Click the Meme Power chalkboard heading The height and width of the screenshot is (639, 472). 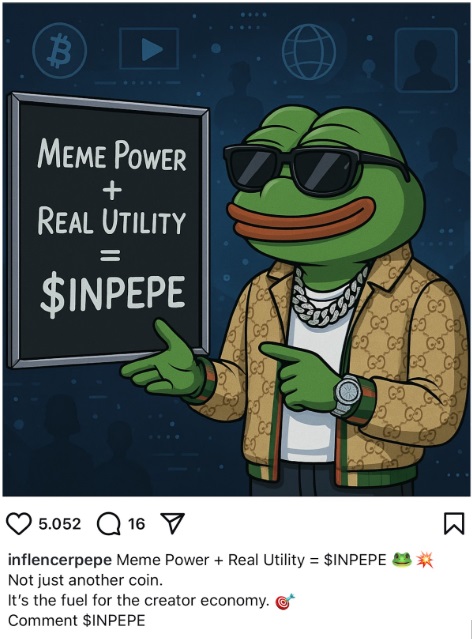point(112,155)
